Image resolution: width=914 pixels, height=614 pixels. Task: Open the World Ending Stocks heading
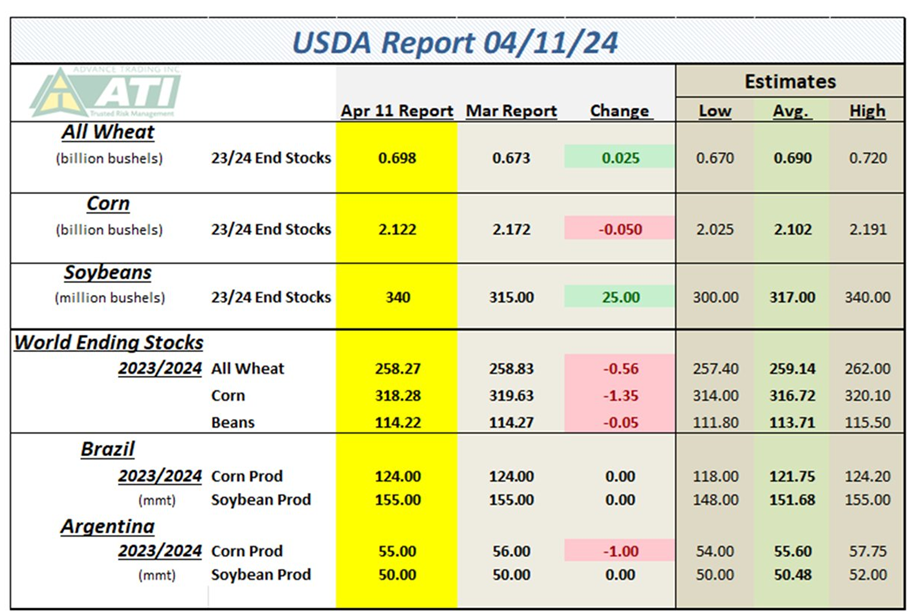point(109,342)
